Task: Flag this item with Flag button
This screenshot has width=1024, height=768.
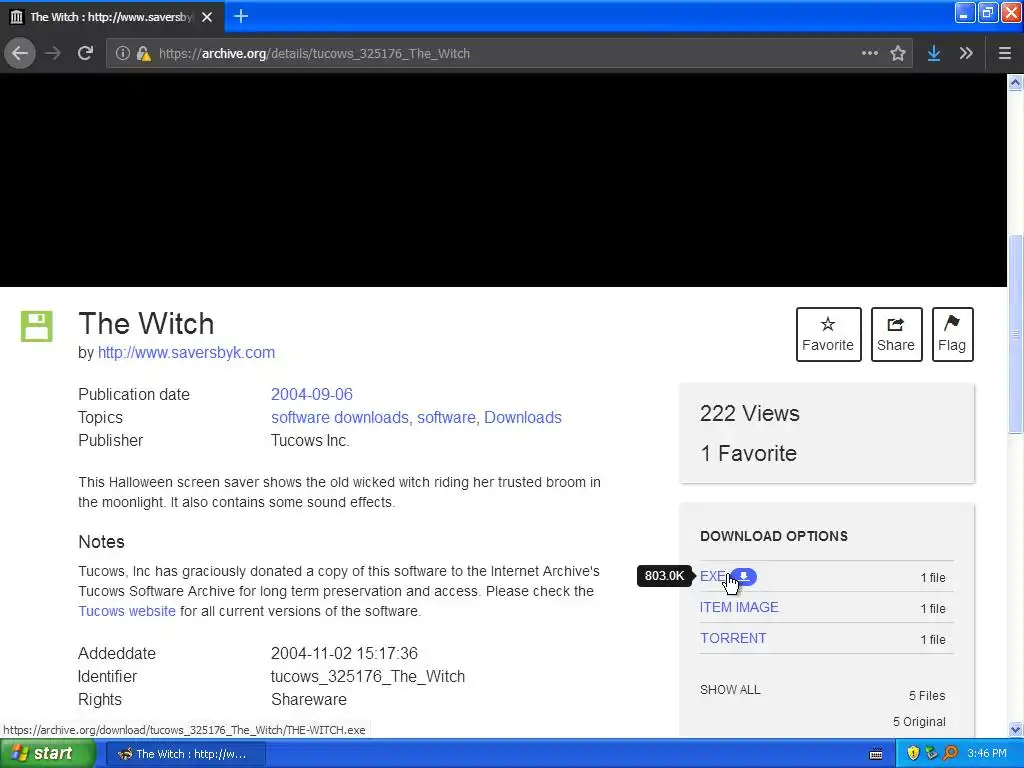Action: 952,334
